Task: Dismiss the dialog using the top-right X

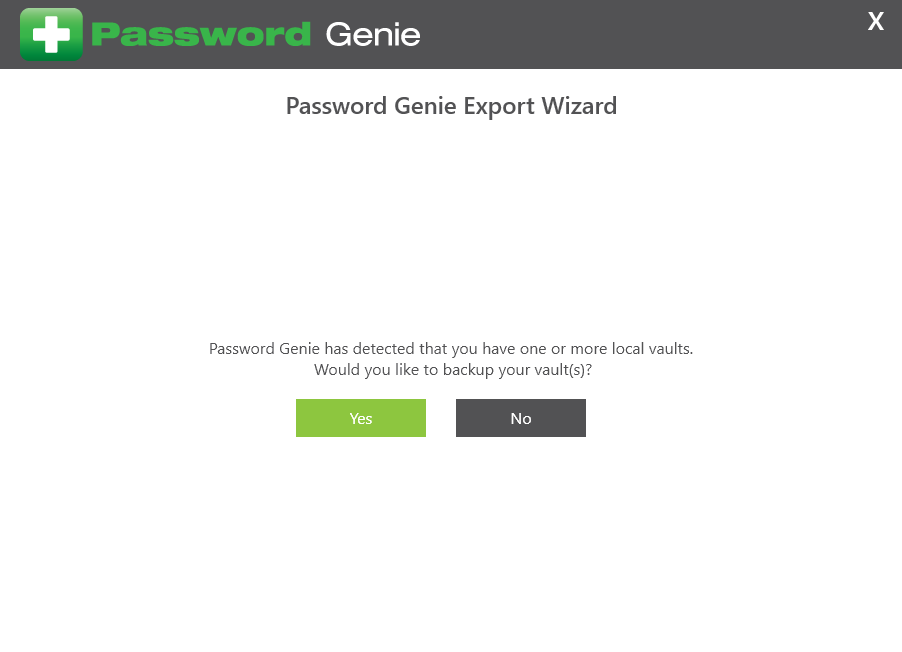Action: pyautogui.click(x=876, y=22)
